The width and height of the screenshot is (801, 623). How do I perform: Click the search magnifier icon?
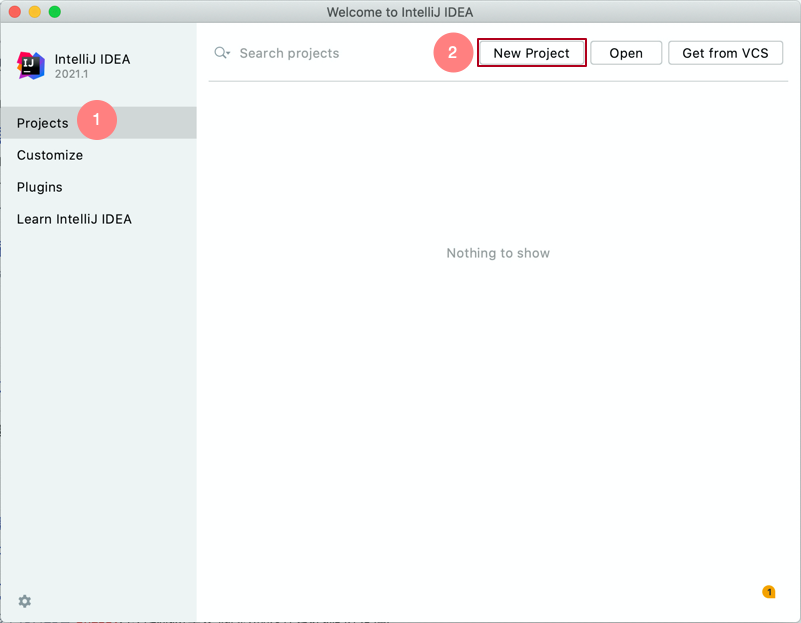pos(222,53)
